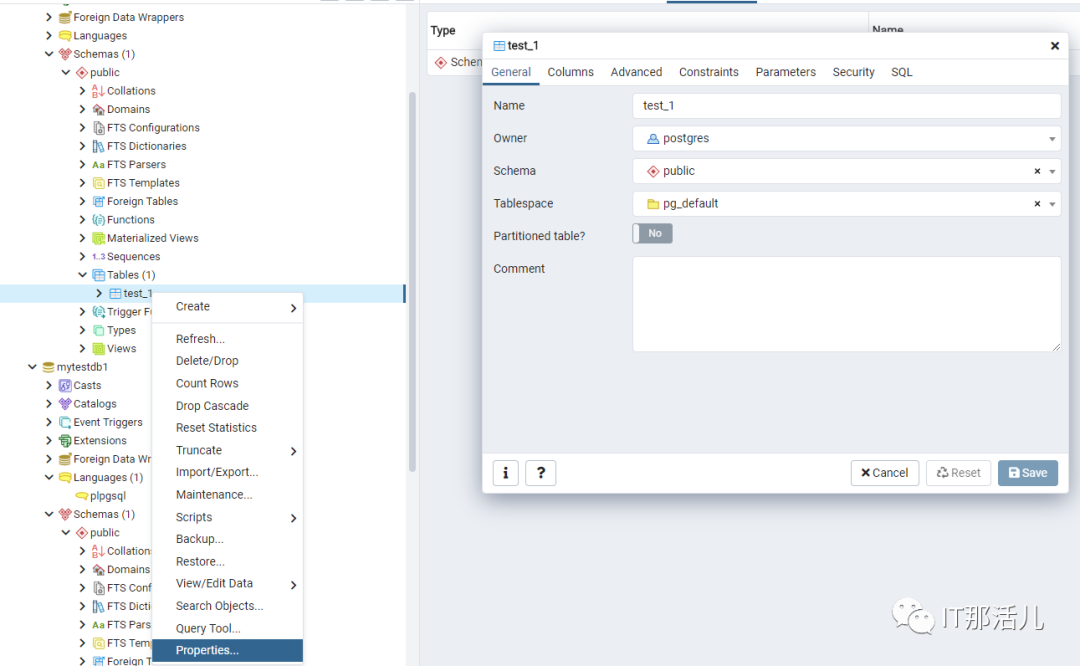Click the Sequences node icon
Image resolution: width=1080 pixels, height=666 pixels.
tap(99, 257)
